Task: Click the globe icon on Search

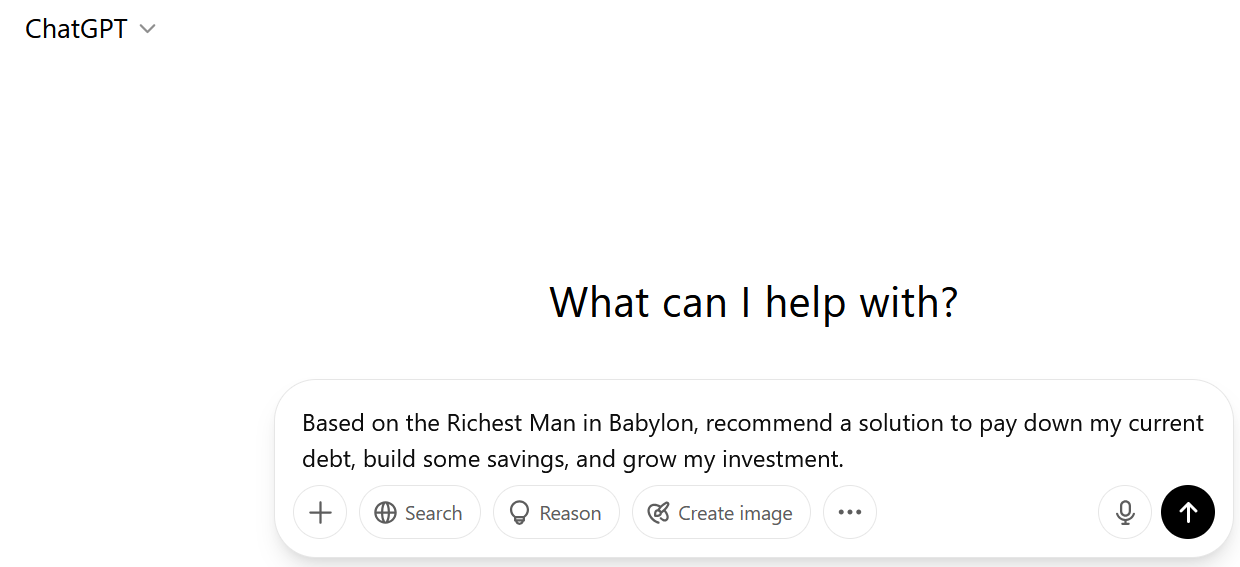Action: pos(385,513)
